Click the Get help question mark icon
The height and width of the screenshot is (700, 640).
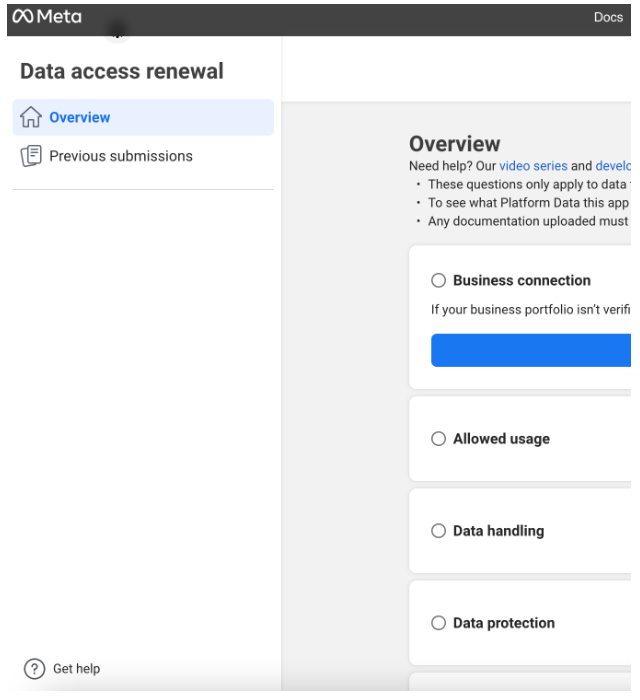coord(34,669)
